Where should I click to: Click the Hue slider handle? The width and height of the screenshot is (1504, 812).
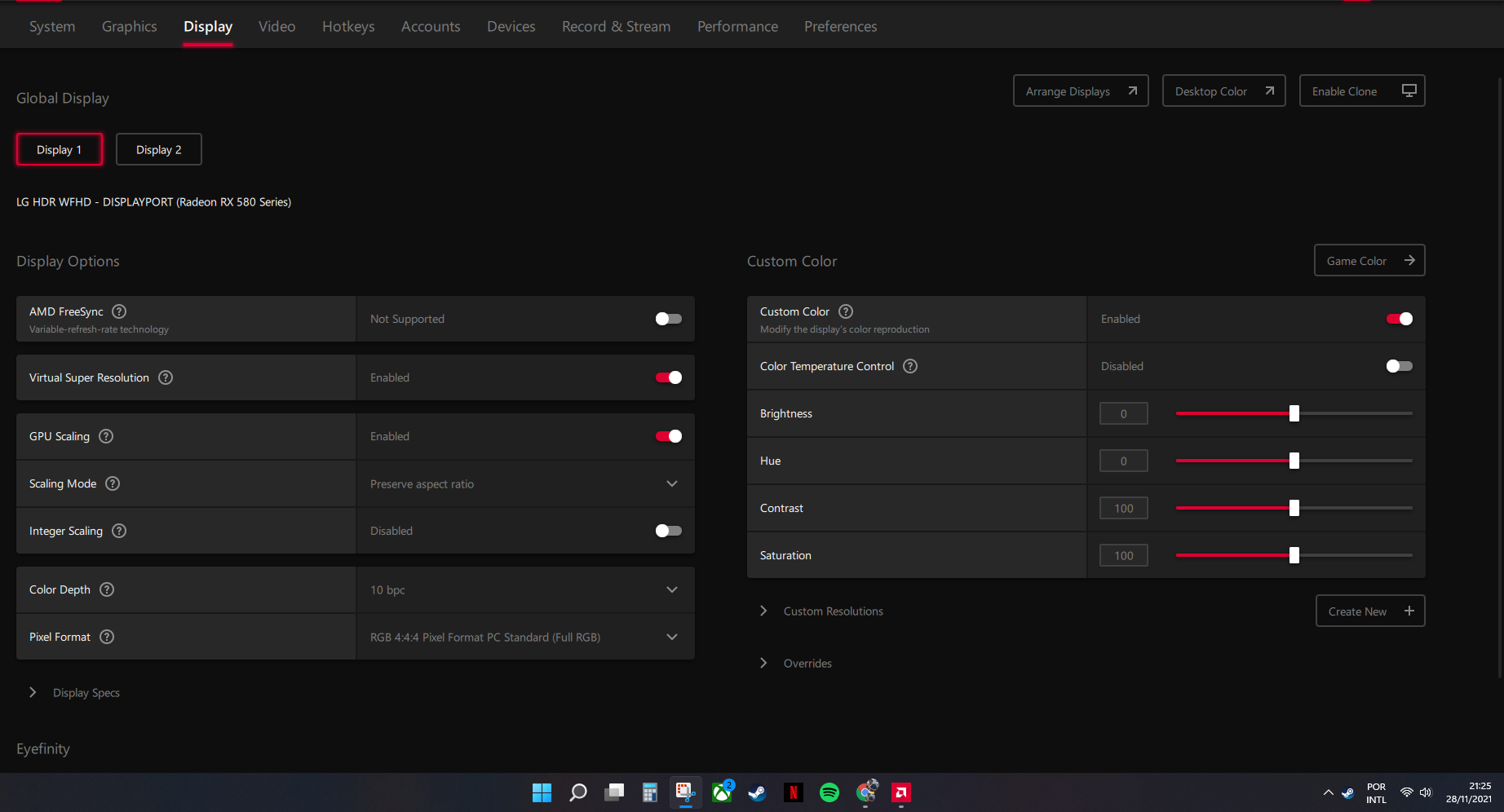tap(1294, 461)
